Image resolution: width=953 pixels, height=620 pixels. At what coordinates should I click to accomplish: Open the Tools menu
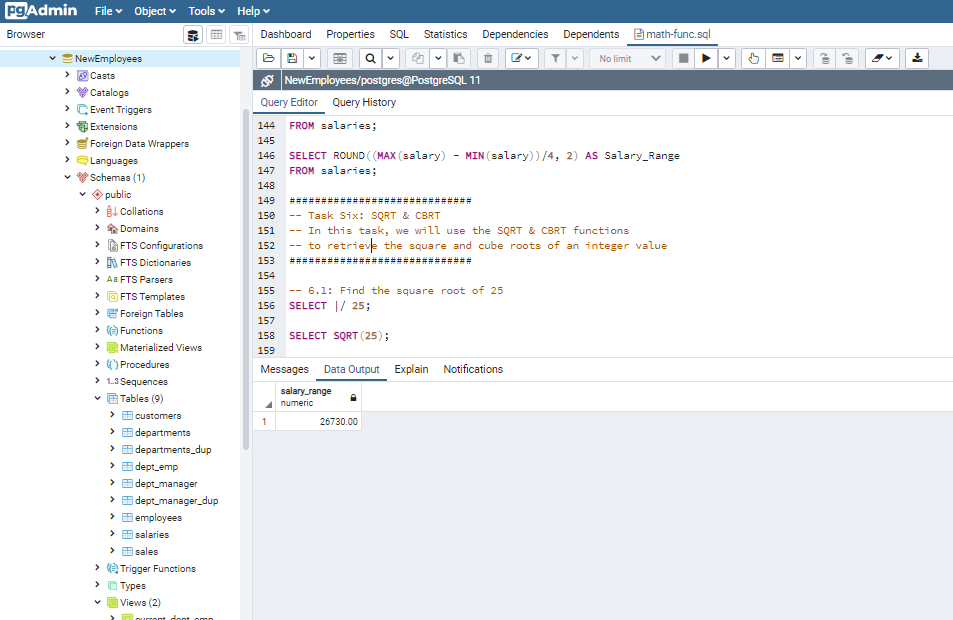click(207, 11)
